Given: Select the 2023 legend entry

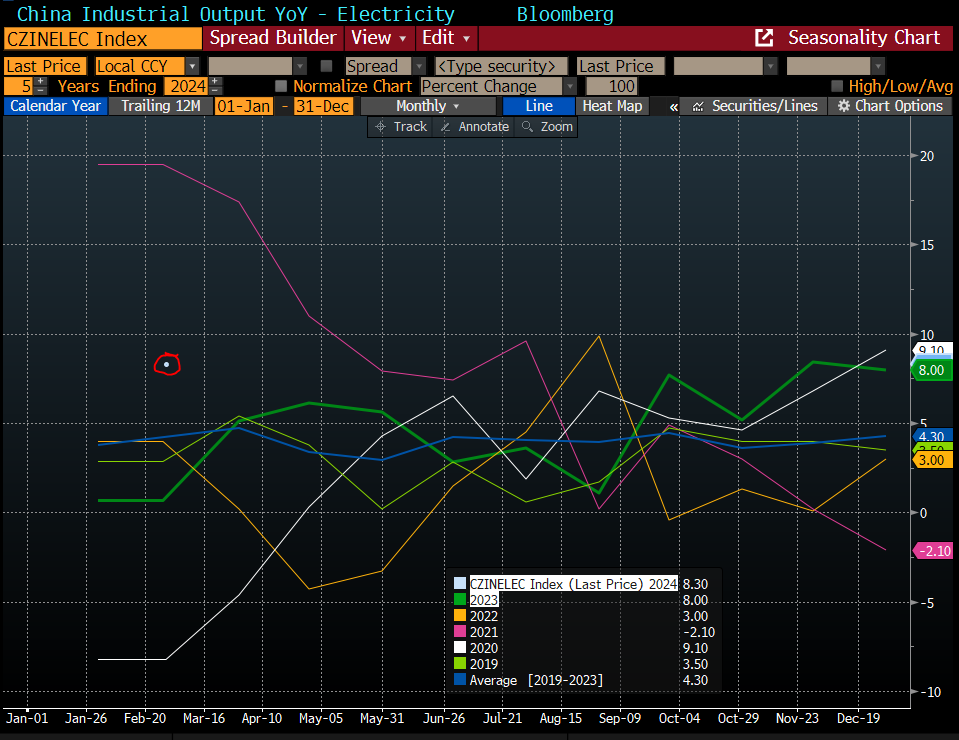Looking at the screenshot, I should point(484,600).
